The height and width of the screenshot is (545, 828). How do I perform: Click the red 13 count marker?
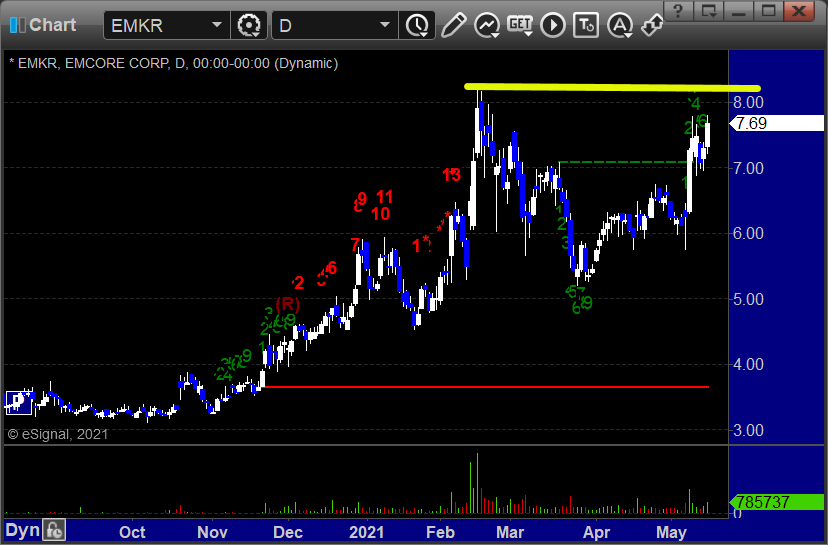coord(451,175)
